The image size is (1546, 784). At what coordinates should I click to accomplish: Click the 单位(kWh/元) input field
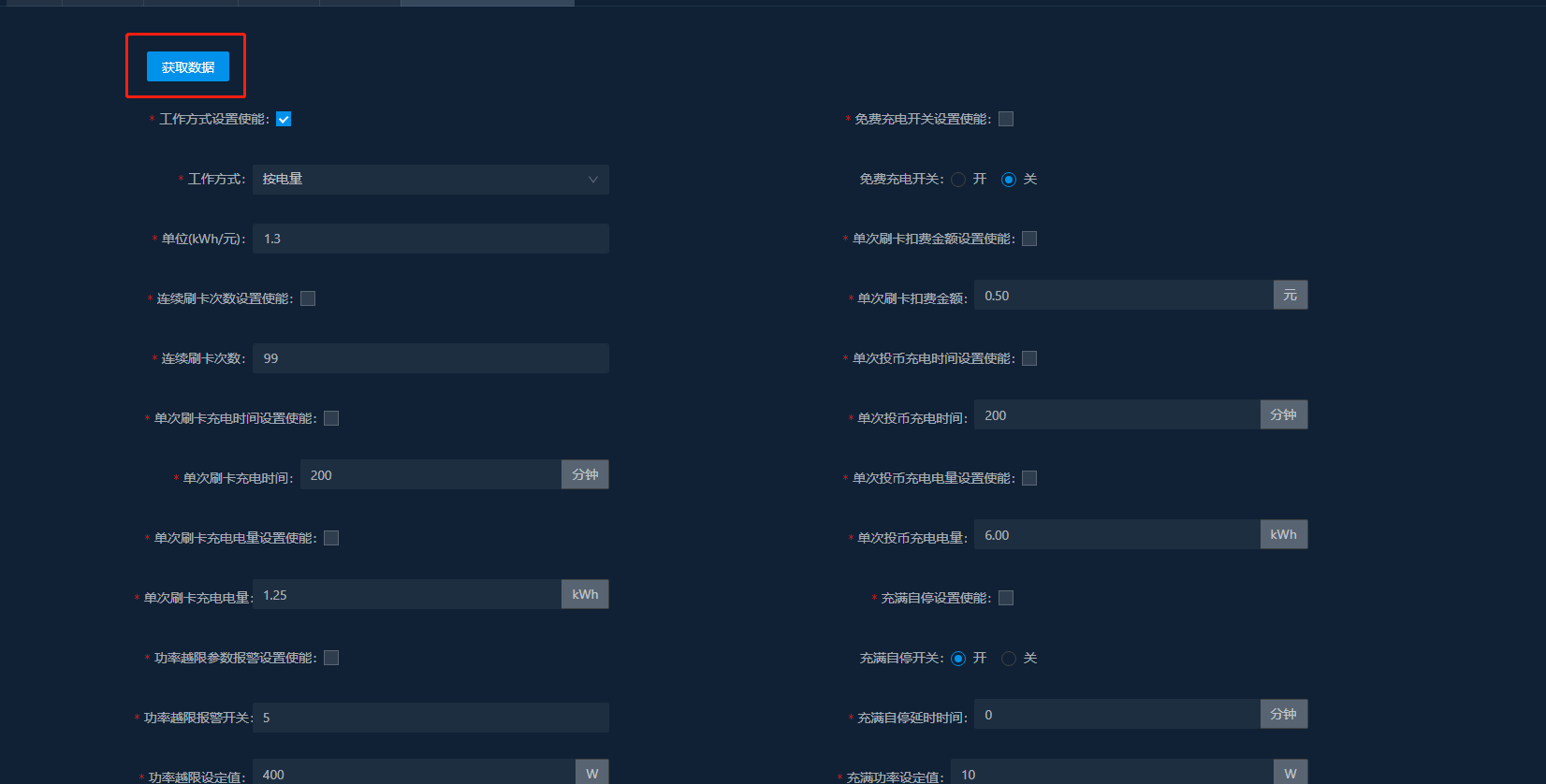pos(430,239)
